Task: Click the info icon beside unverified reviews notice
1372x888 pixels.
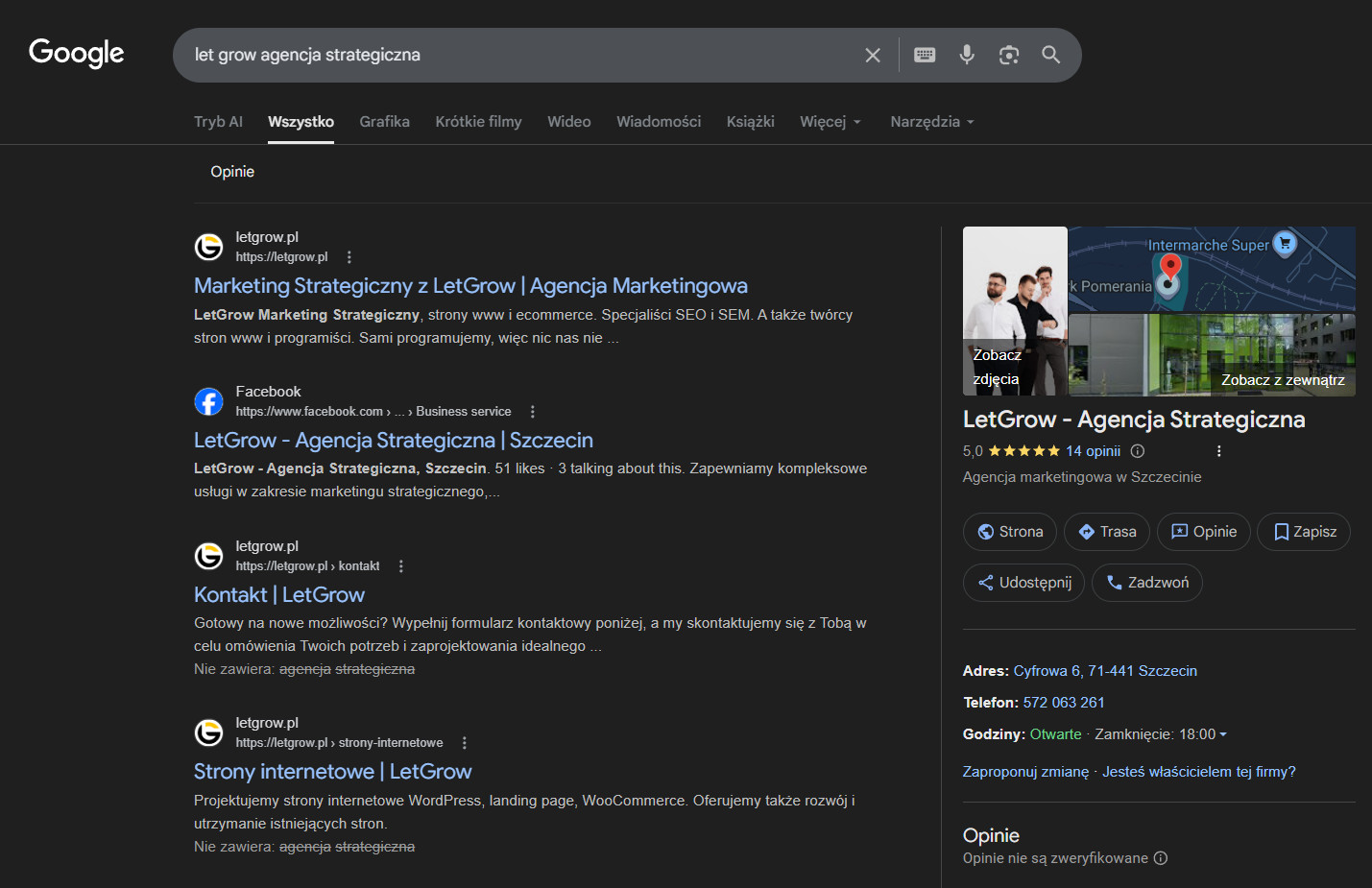Action: [x=1162, y=858]
